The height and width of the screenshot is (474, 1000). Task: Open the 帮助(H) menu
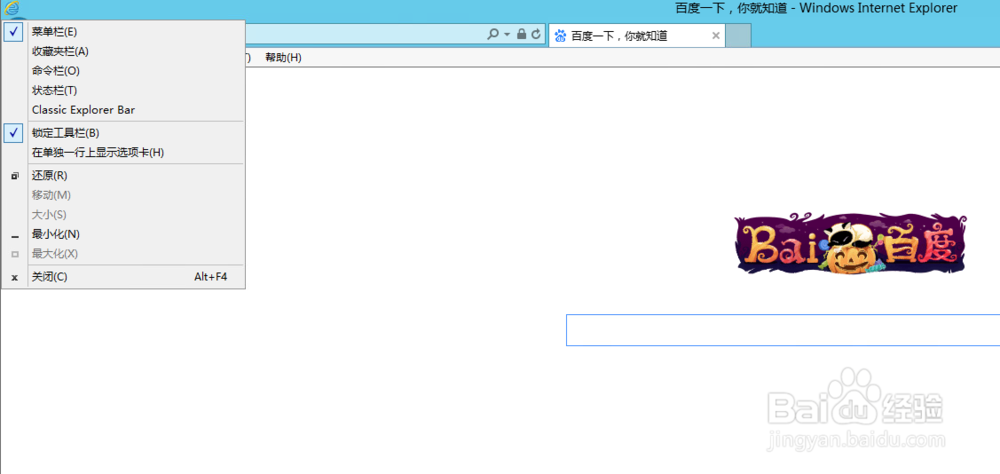283,57
